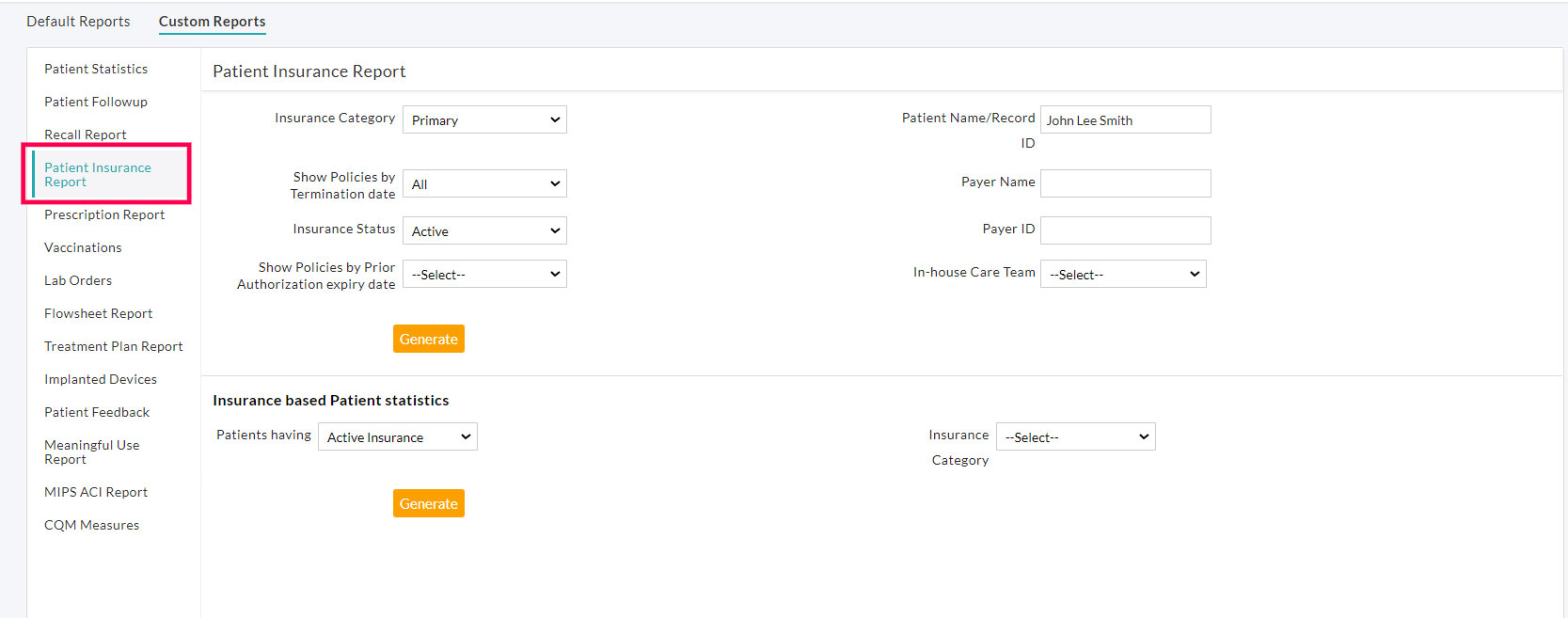Open the Insurance Status dropdown
1568x618 pixels.
coord(484,231)
